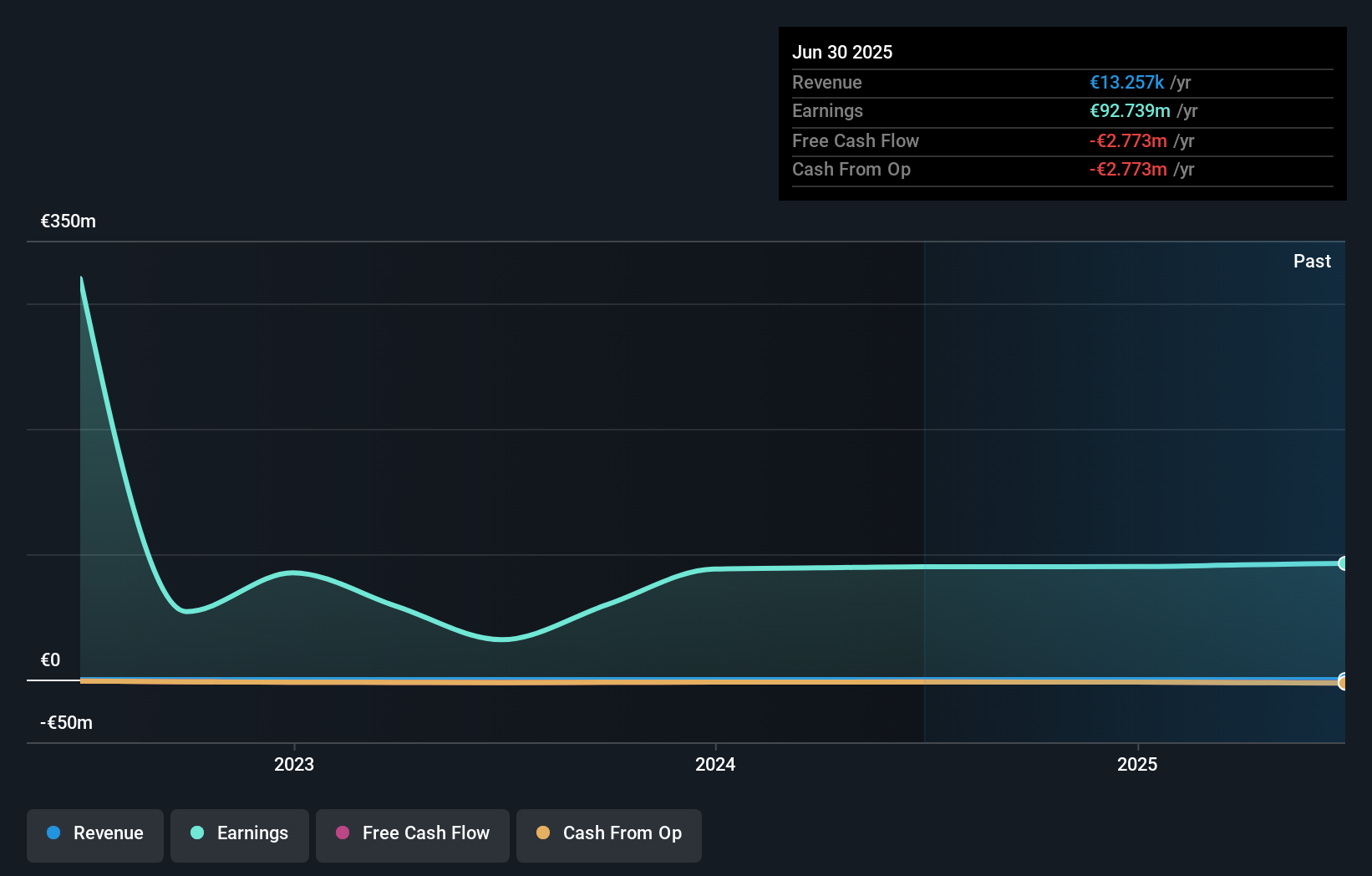Click the Cash From Op -€2.773m value
The height and width of the screenshot is (876, 1372).
click(x=1128, y=170)
